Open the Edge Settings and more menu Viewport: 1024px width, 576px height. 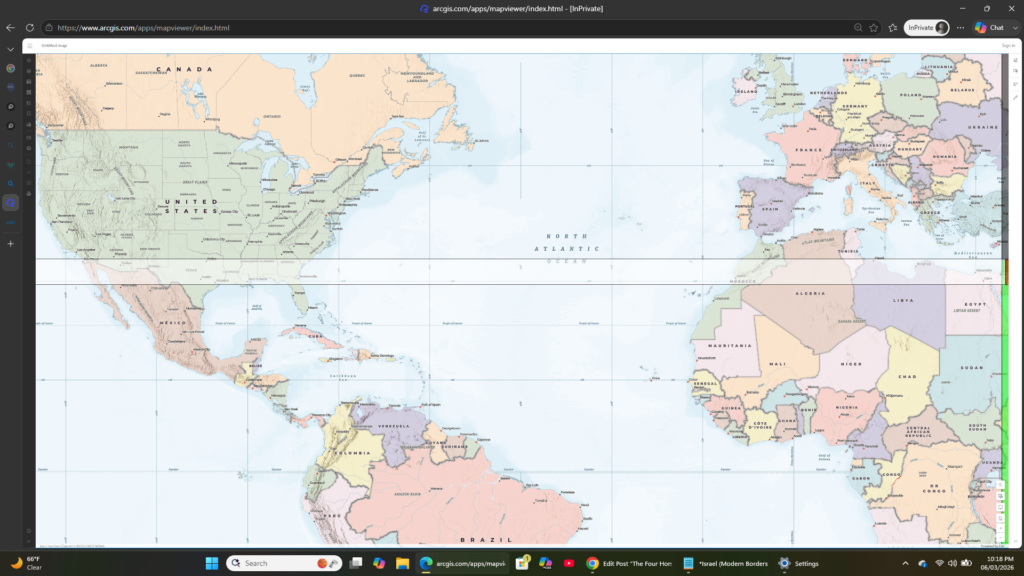pyautogui.click(x=960, y=27)
